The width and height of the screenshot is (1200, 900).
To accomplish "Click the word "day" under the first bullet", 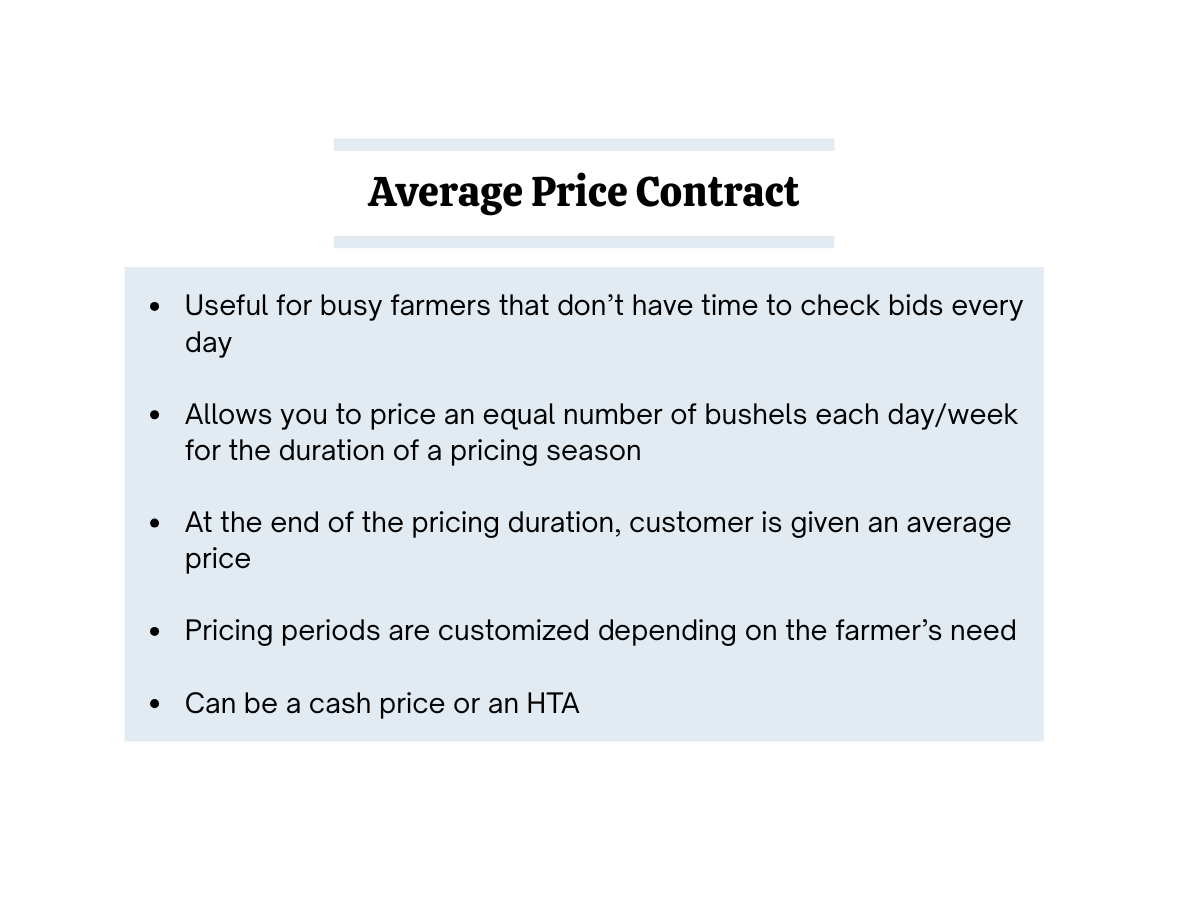I will click(208, 343).
